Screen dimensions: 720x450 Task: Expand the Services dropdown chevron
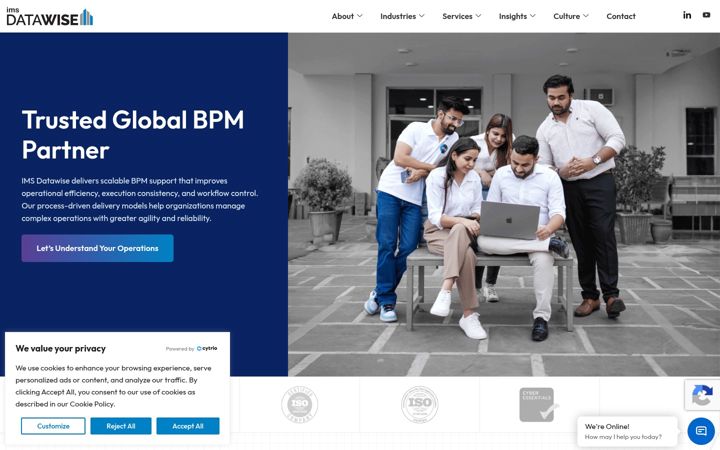(478, 16)
